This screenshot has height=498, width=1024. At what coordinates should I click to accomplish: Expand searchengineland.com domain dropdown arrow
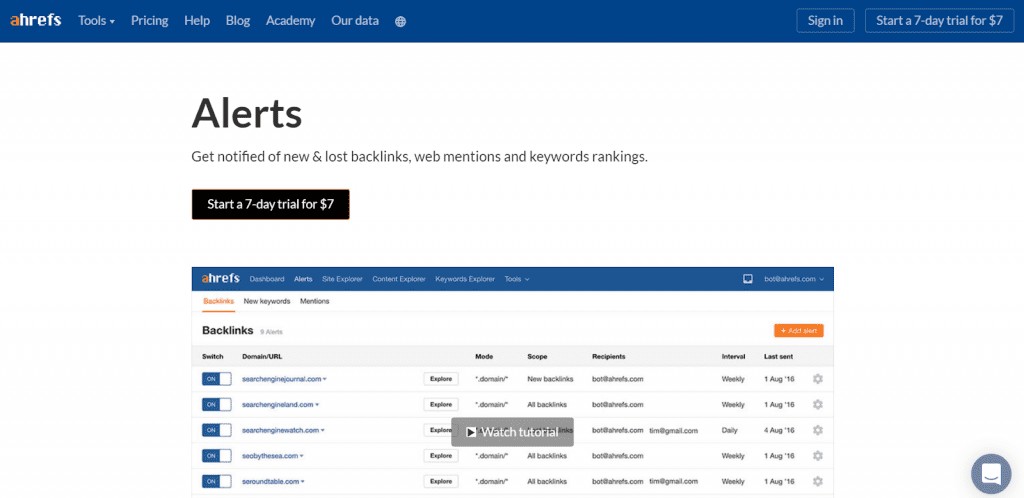coord(317,405)
